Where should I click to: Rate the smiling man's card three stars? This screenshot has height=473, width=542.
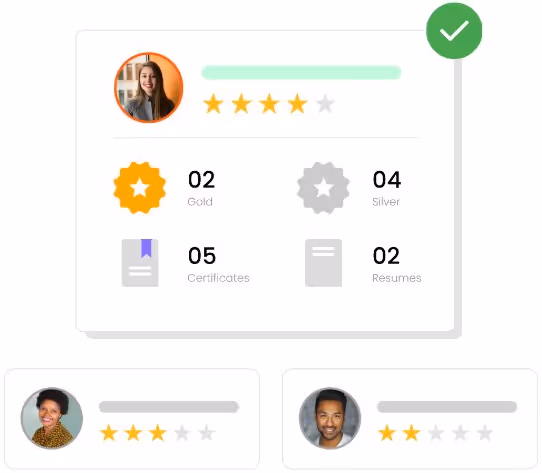436,433
